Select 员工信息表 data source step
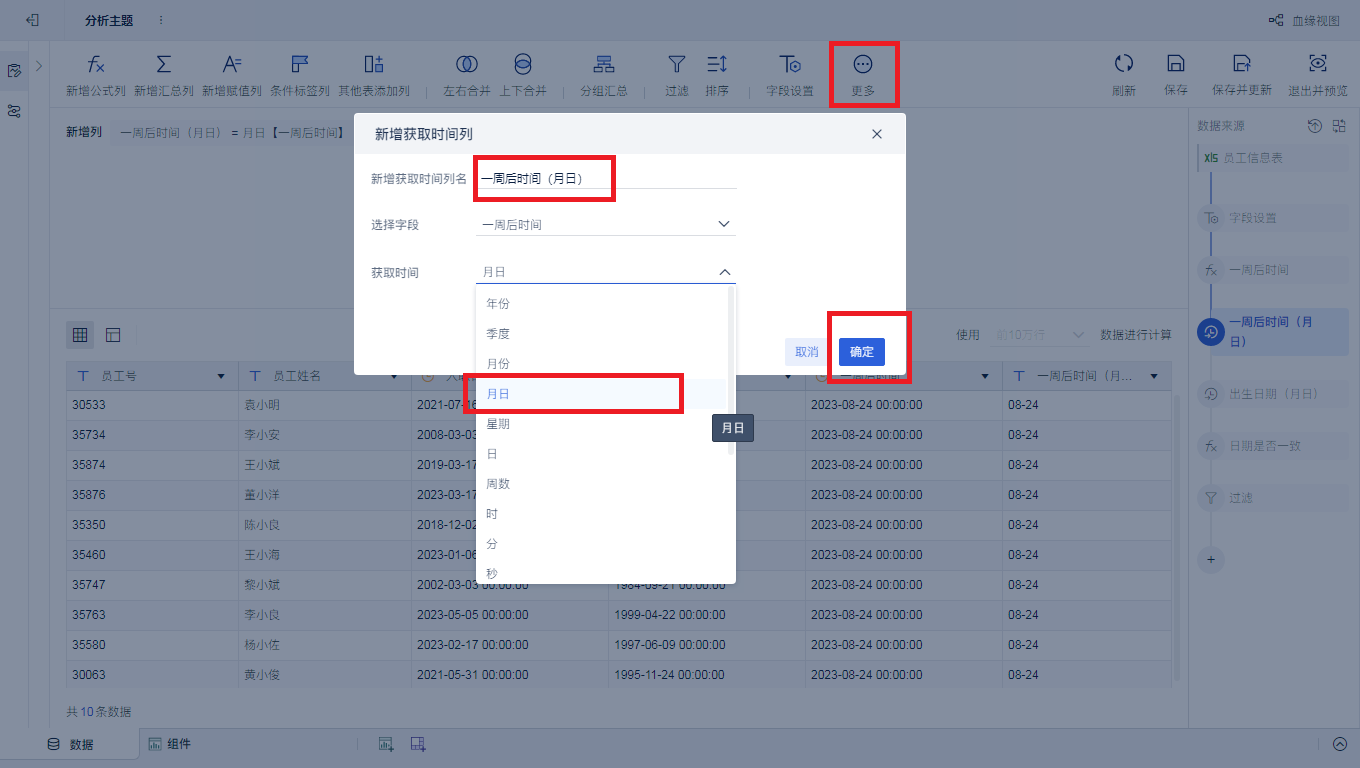Image resolution: width=1360 pixels, height=768 pixels. [1272, 158]
